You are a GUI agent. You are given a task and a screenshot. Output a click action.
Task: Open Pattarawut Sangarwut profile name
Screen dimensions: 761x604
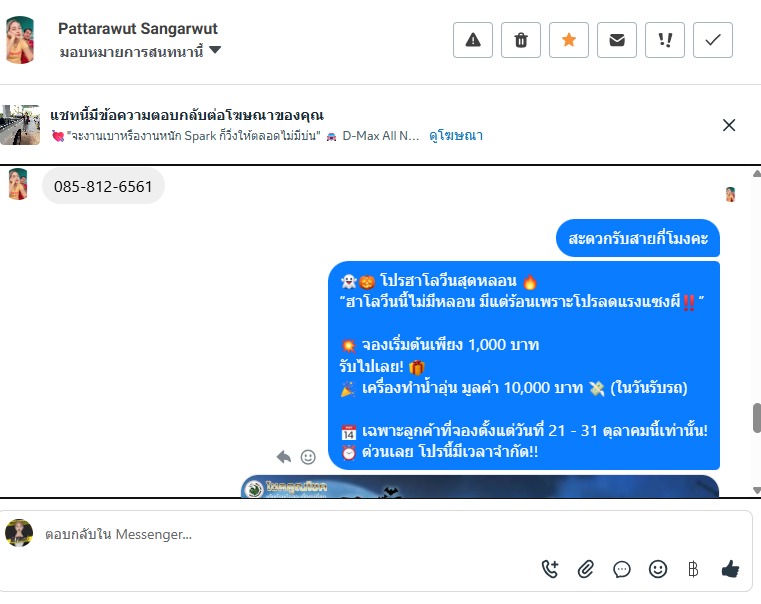[138, 29]
